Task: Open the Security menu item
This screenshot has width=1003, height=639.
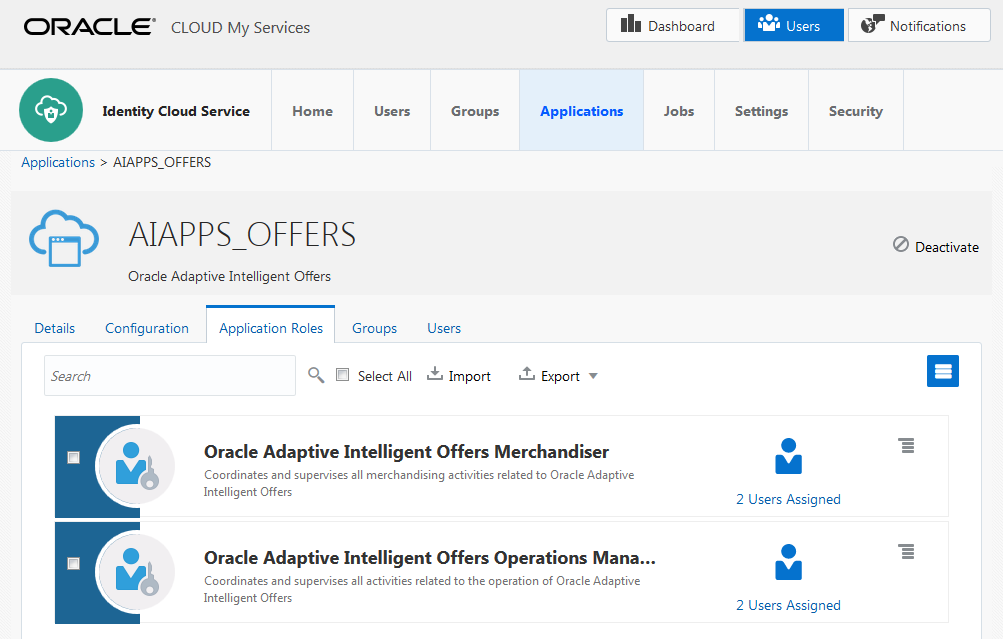Action: (855, 111)
